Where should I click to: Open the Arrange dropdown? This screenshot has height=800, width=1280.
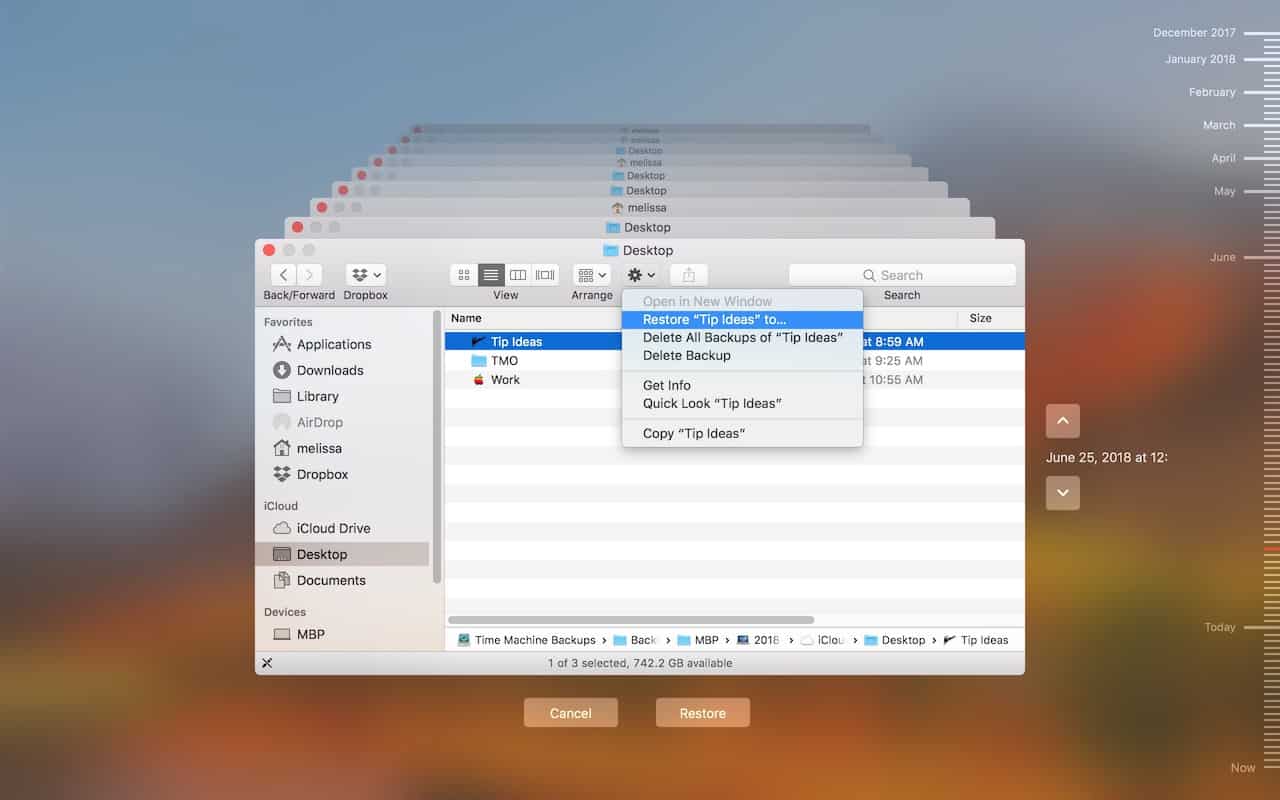pos(592,275)
